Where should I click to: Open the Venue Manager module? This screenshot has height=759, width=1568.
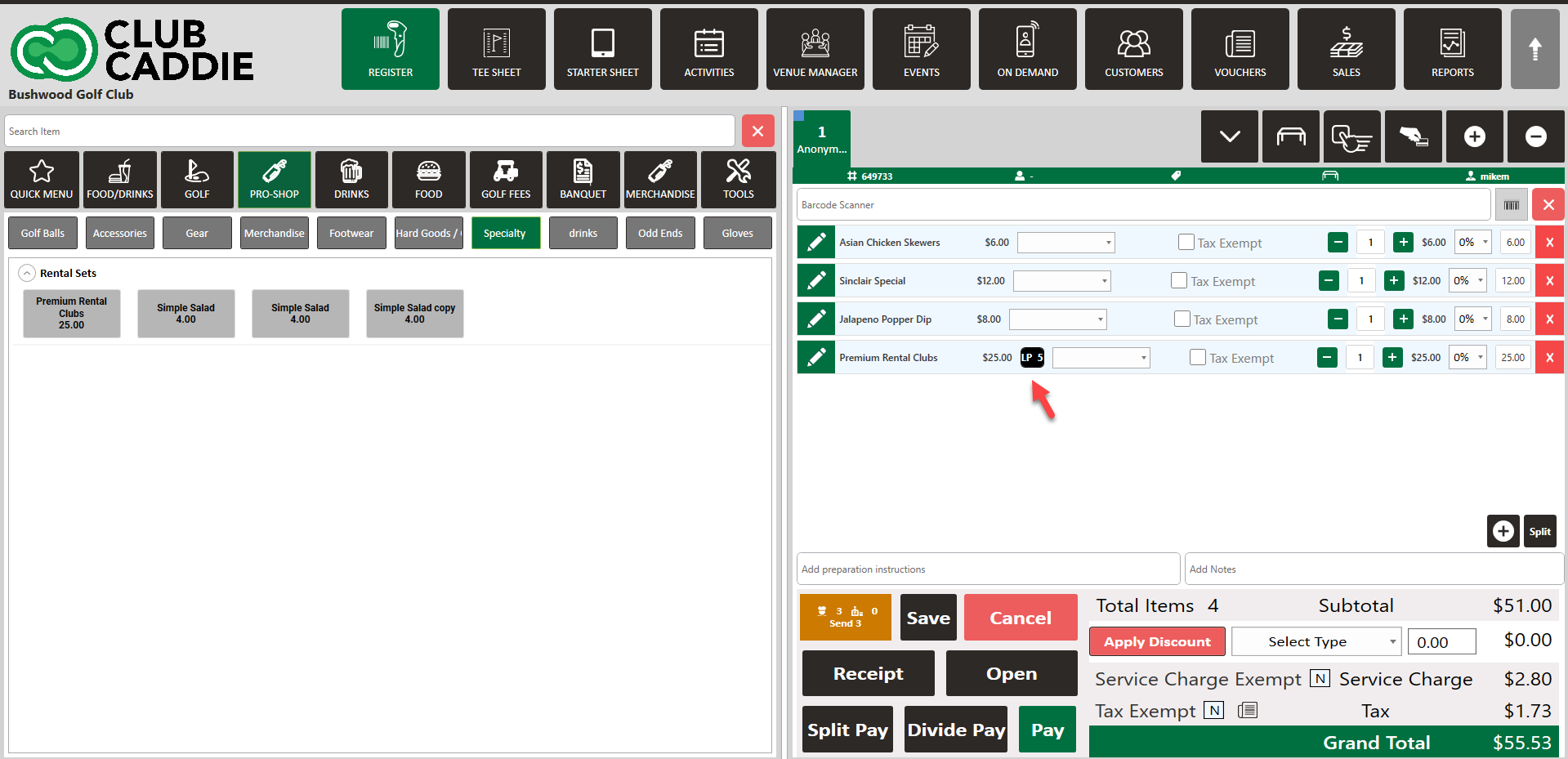pos(815,49)
